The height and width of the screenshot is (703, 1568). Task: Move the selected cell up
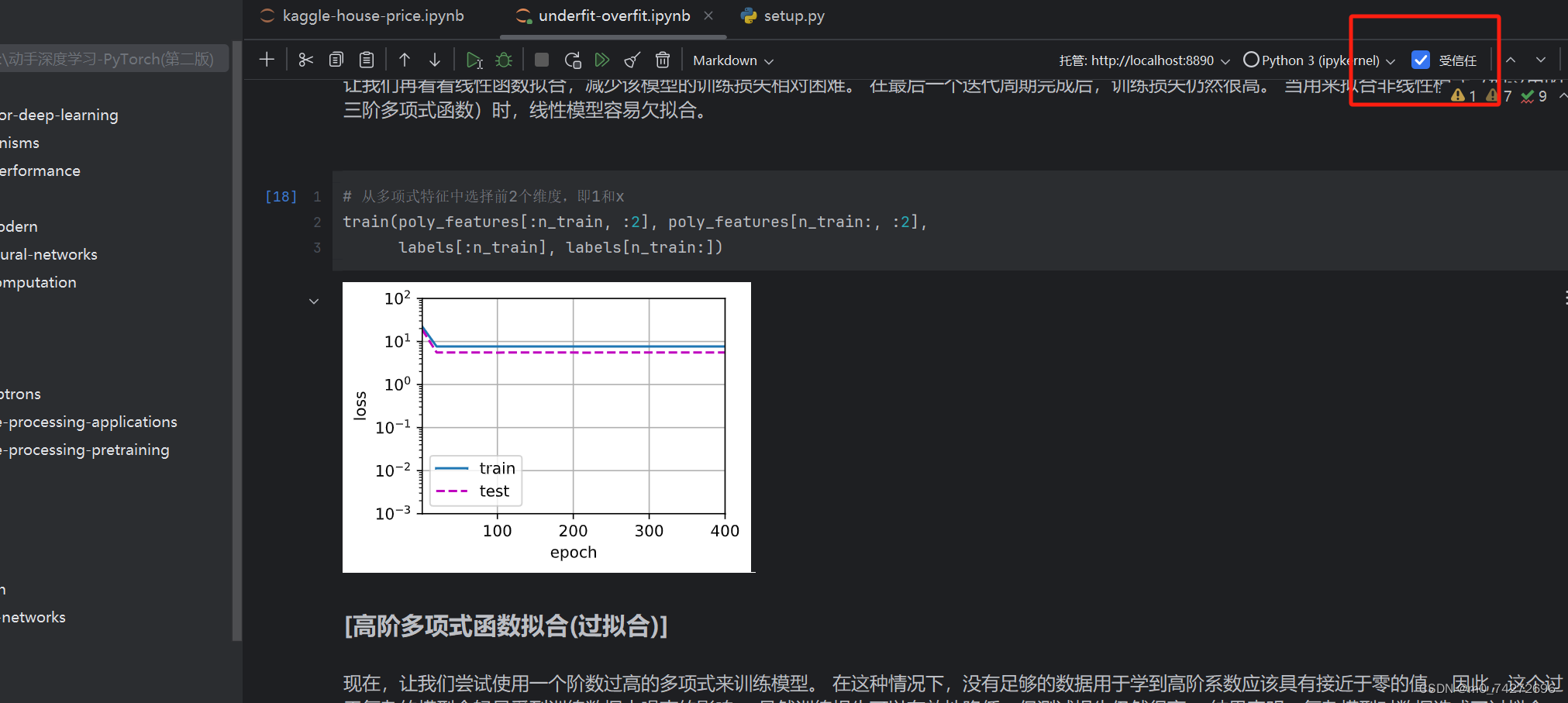404,59
